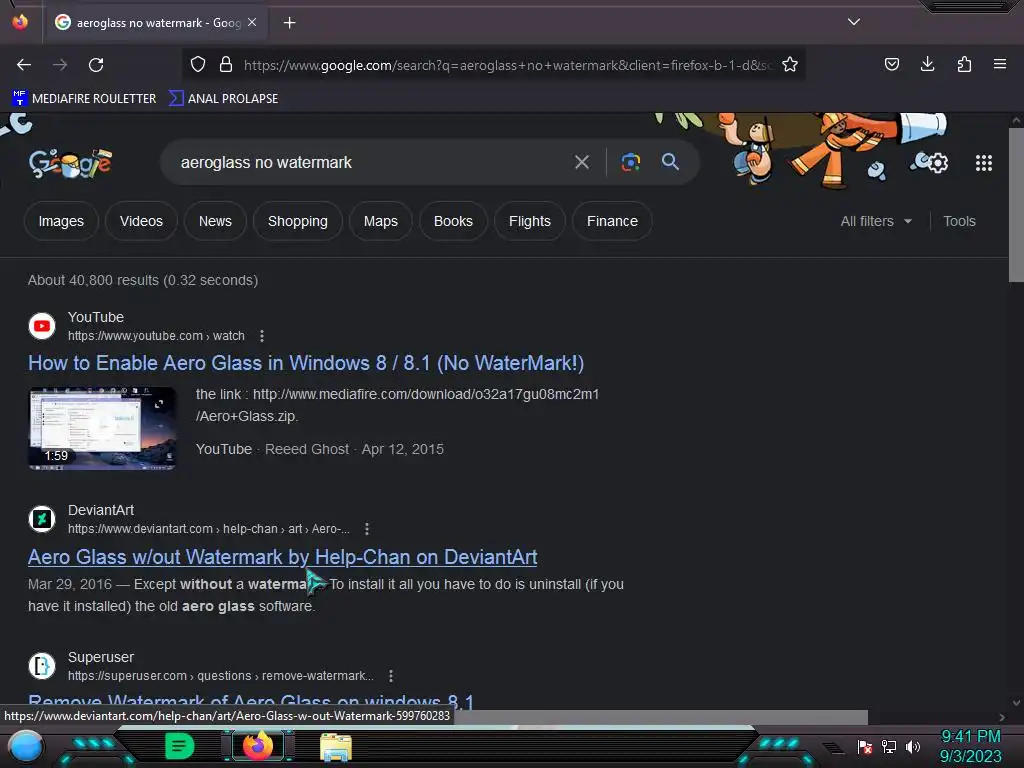
Task: Open File Explorer from taskbar
Action: (336, 747)
